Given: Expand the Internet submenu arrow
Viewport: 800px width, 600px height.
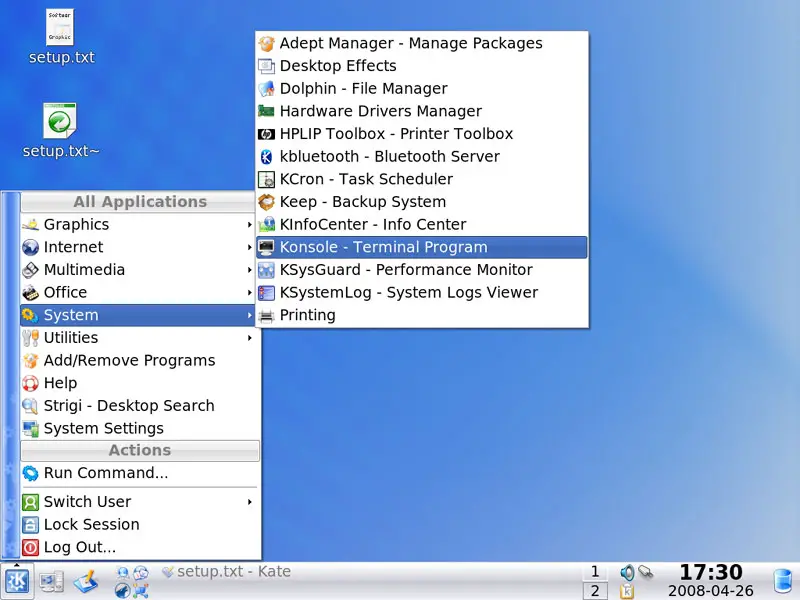Looking at the screenshot, I should coord(249,247).
